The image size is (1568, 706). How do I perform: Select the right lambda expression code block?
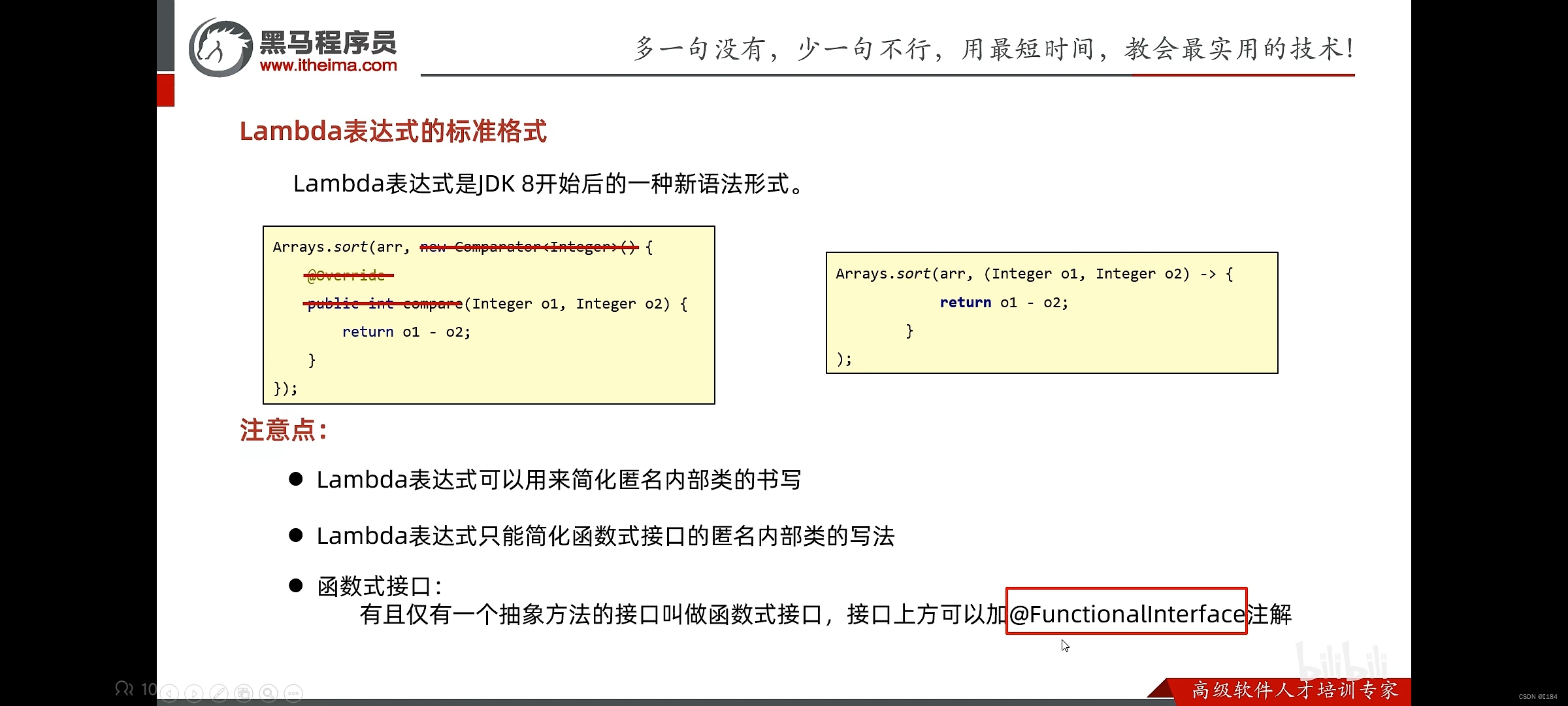[x=1052, y=312]
